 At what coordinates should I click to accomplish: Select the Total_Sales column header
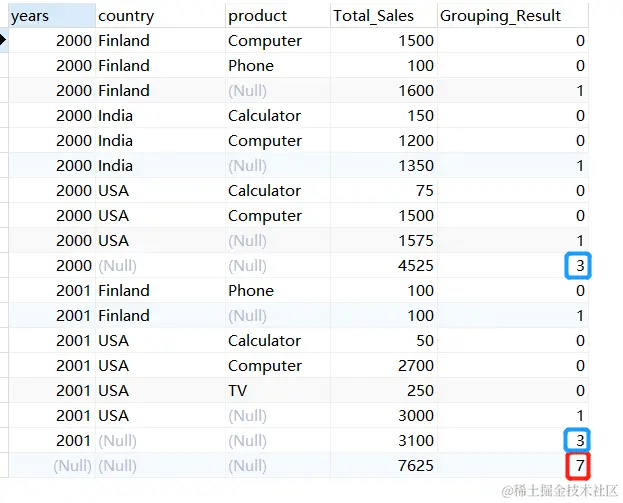[384, 16]
